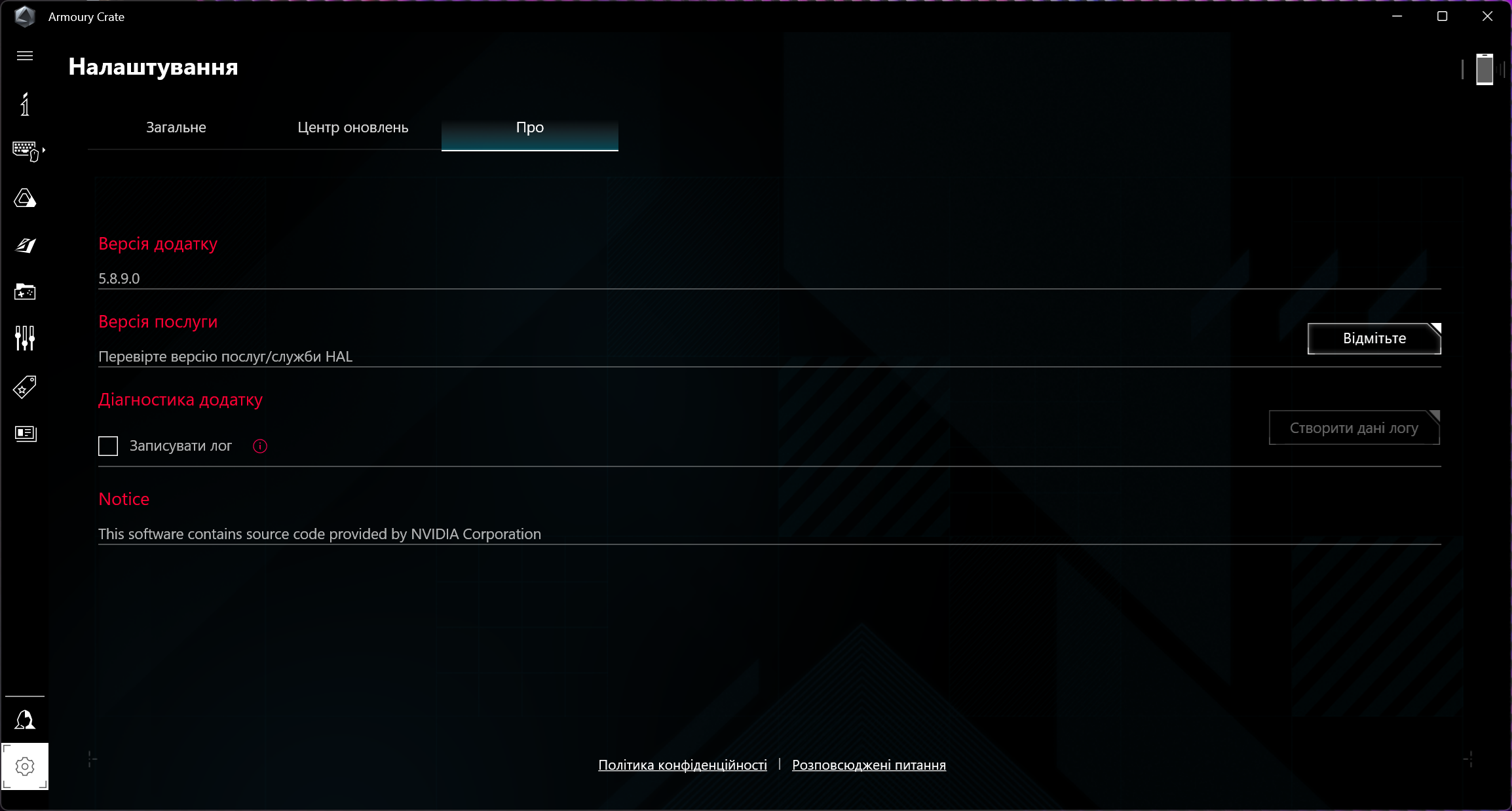Expand the Devices submenu arrow

coord(44,151)
